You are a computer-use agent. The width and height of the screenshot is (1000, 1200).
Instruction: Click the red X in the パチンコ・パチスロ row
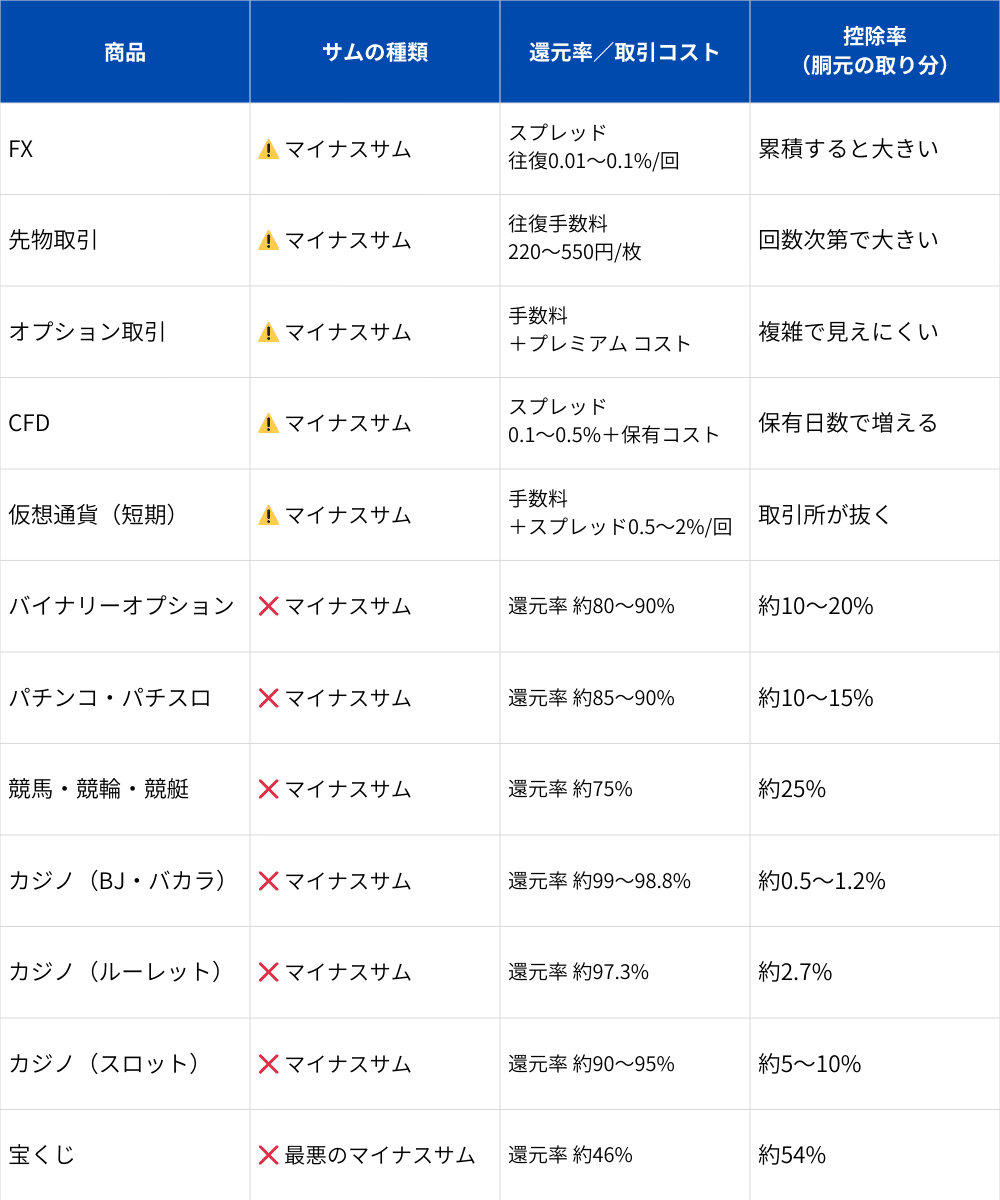pos(268,698)
